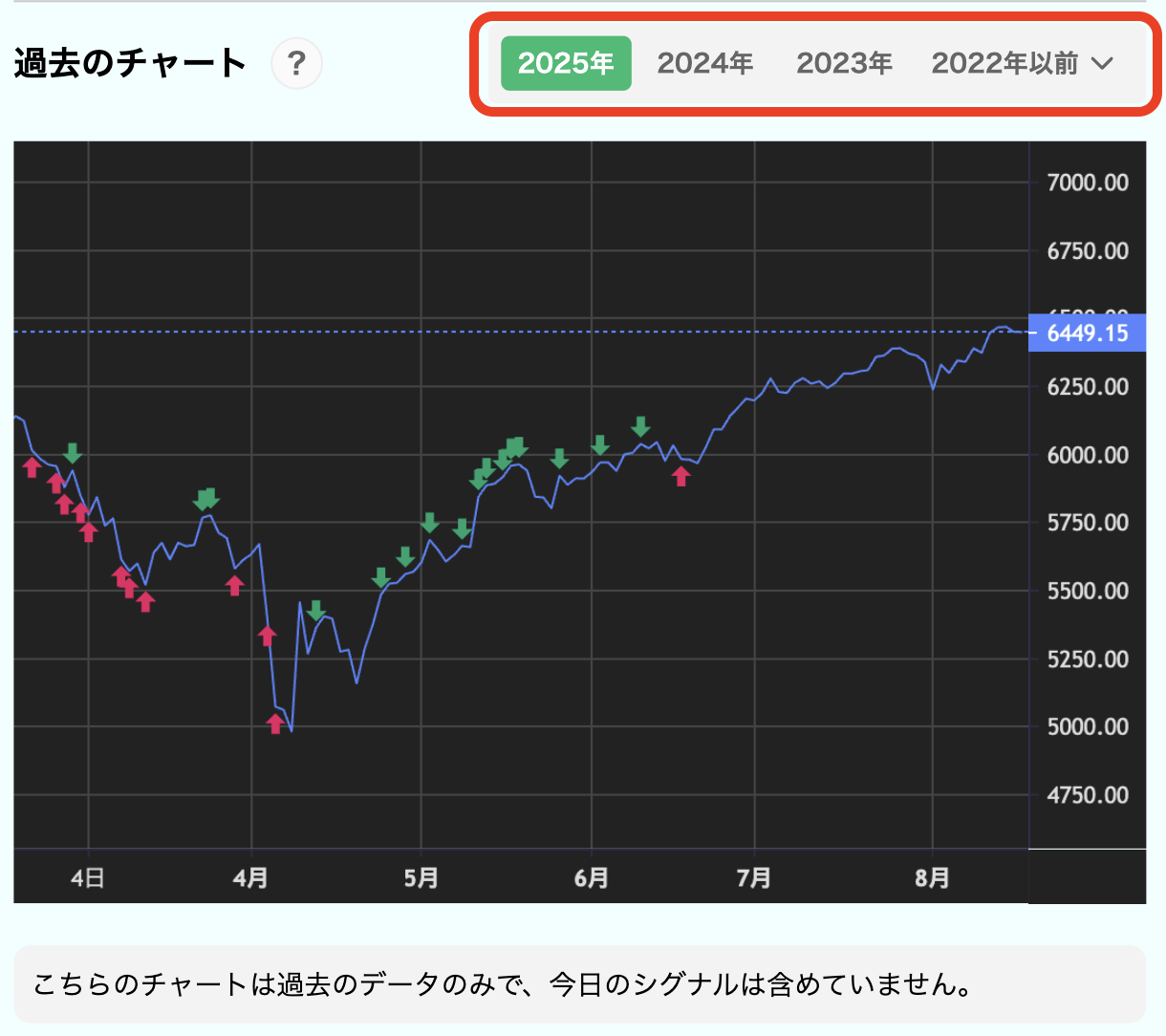Click the 7月 axis label
Image resolution: width=1166 pixels, height=1036 pixels.
pyautogui.click(x=753, y=876)
